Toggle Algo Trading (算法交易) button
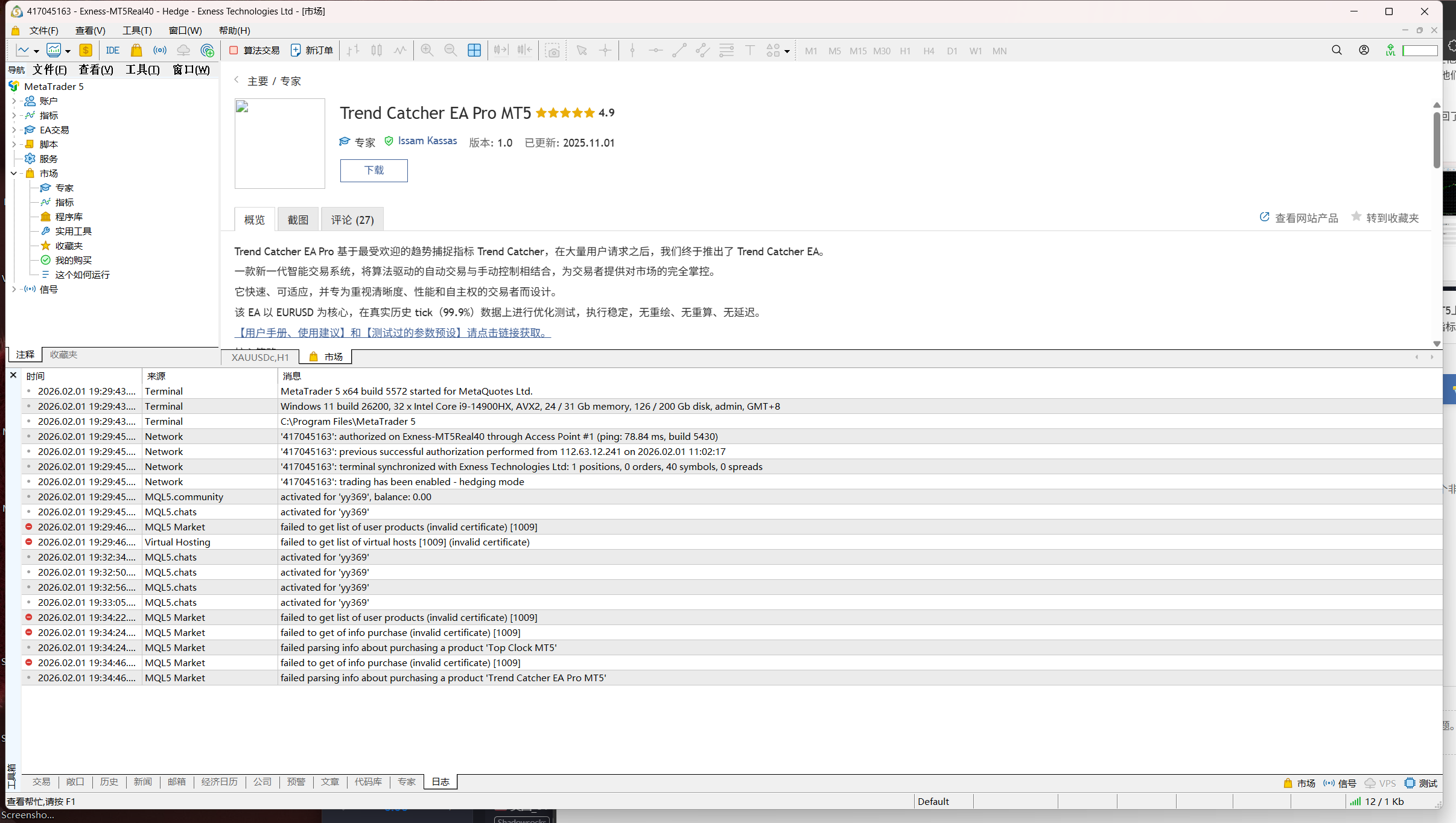The image size is (1456, 823). tap(254, 51)
